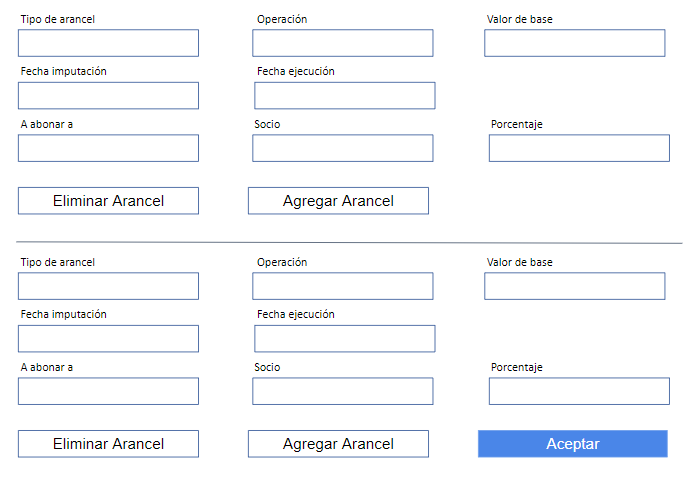Click the second section's Operación field
689x478 pixels.
pyautogui.click(x=342, y=286)
